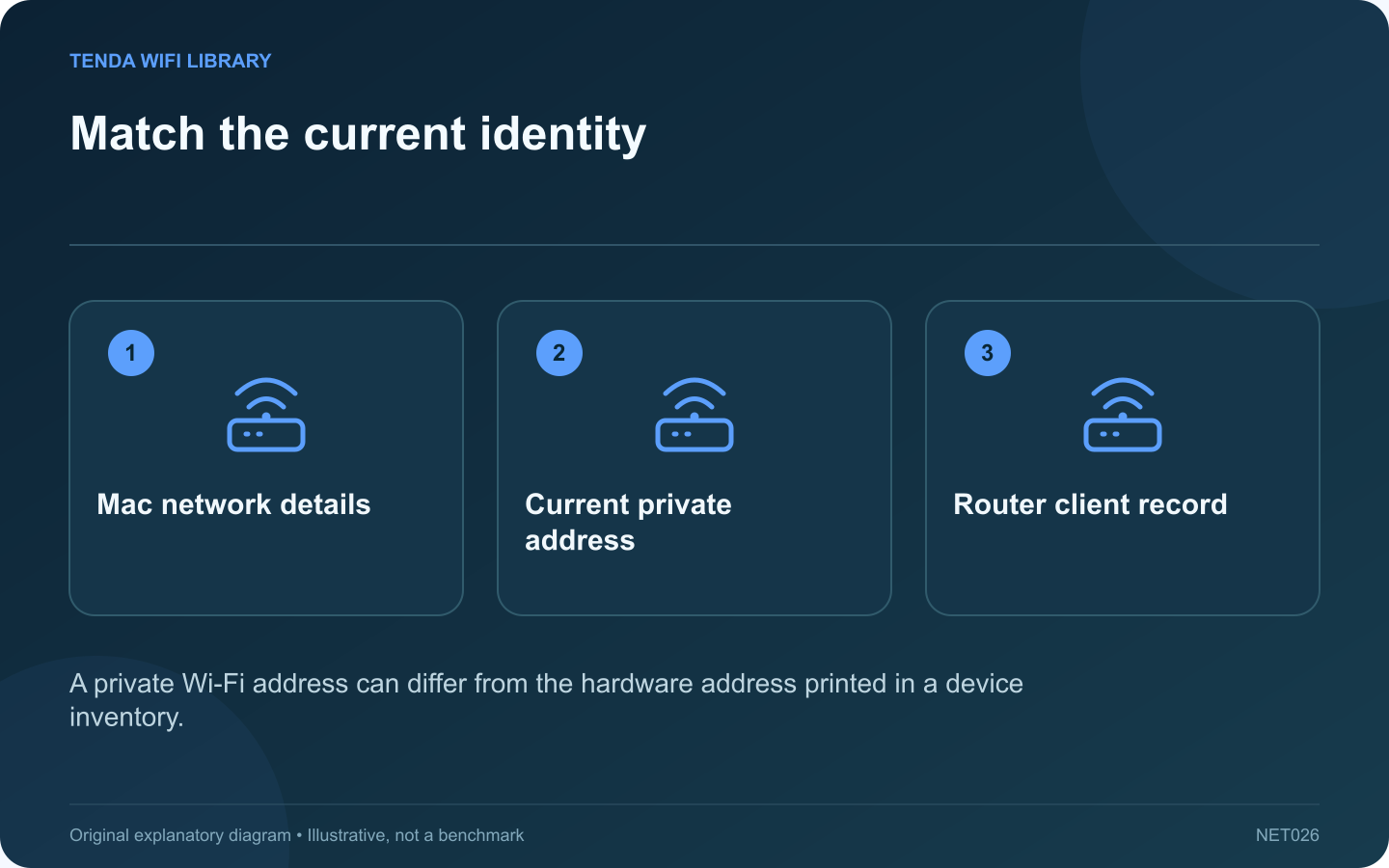Click the 'Original explanatory diagram' footer note
Screen dimensions: 1389x868
click(296, 835)
